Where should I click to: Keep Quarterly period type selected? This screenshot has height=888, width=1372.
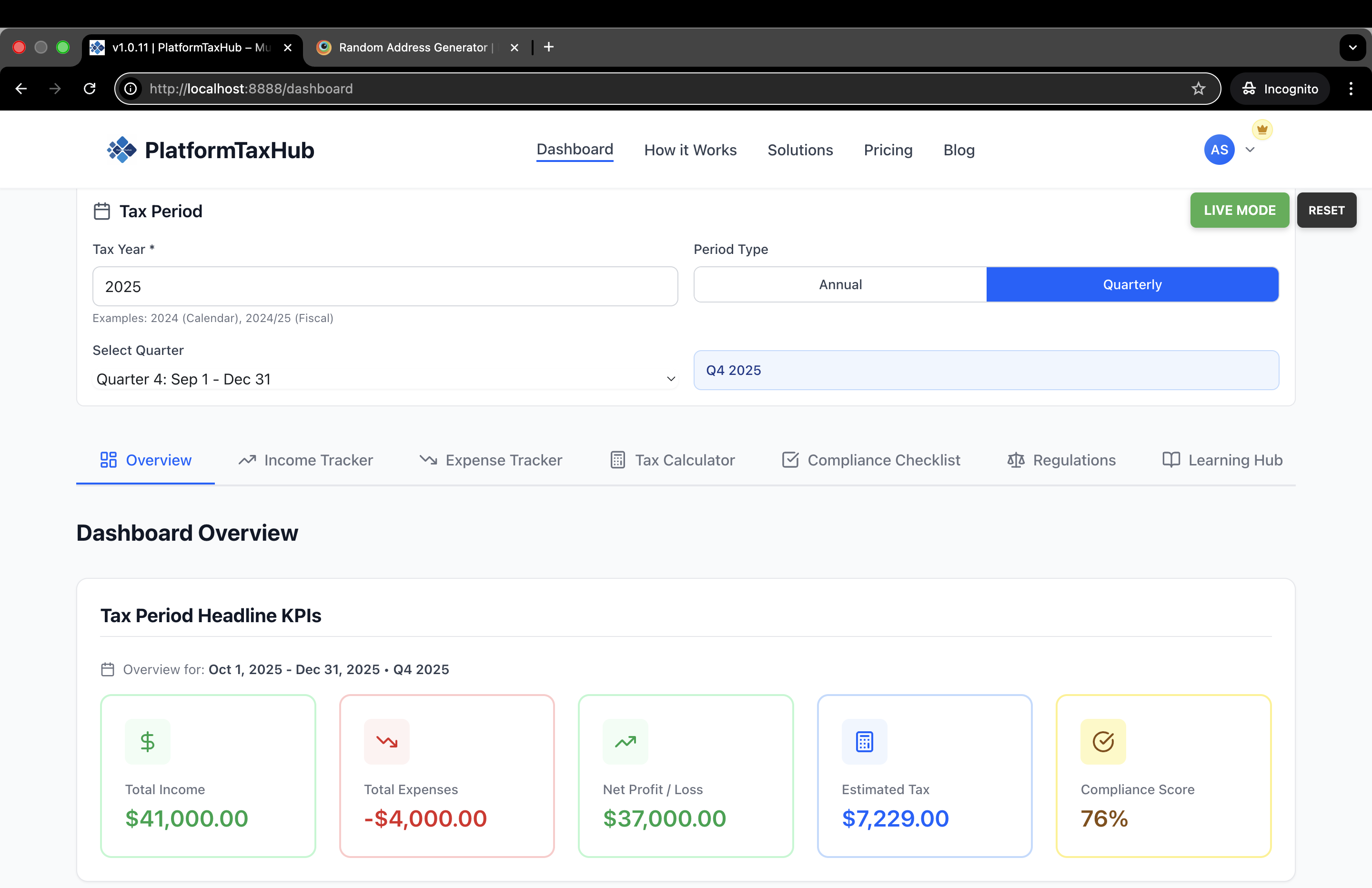[1131, 284]
